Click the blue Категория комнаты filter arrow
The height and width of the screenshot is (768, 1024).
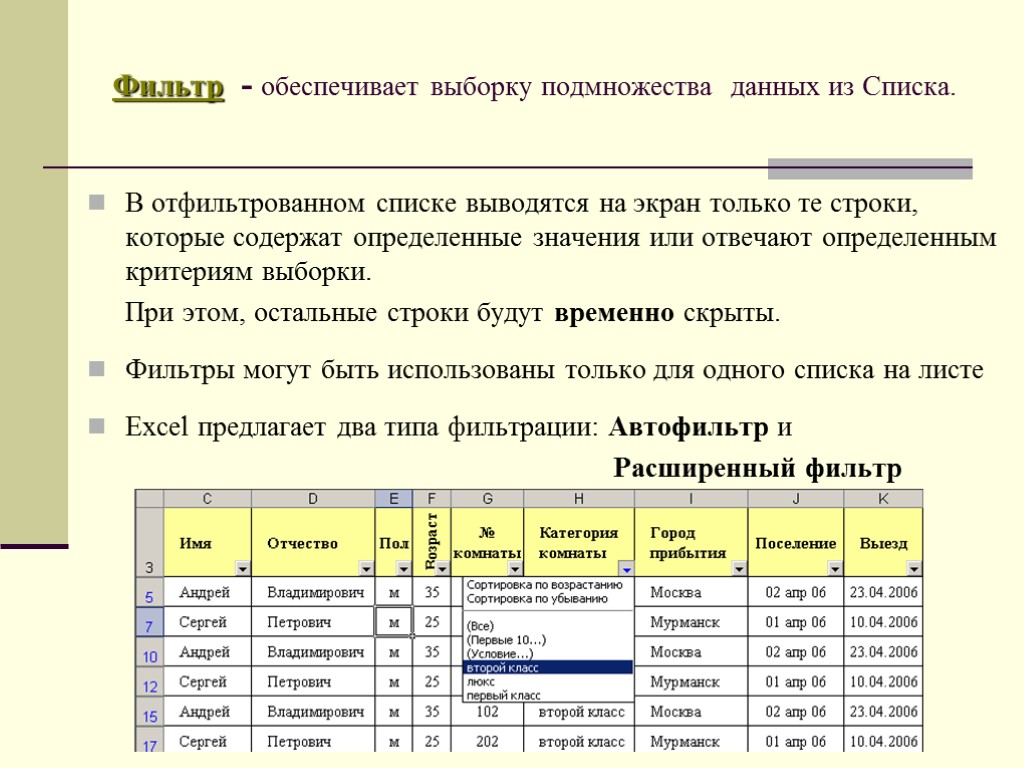click(626, 568)
